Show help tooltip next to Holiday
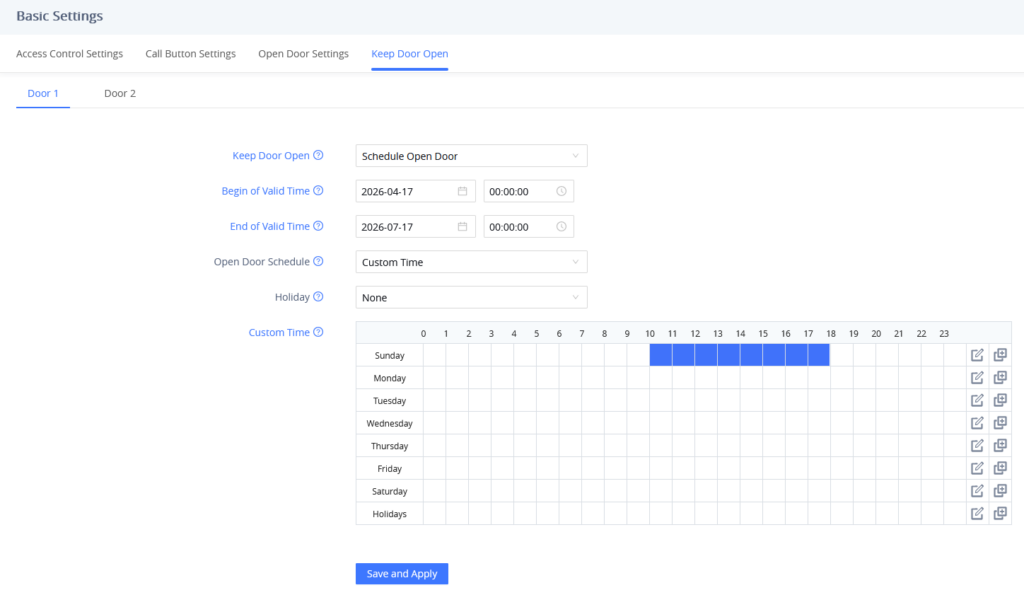1024x595 pixels. (x=318, y=297)
